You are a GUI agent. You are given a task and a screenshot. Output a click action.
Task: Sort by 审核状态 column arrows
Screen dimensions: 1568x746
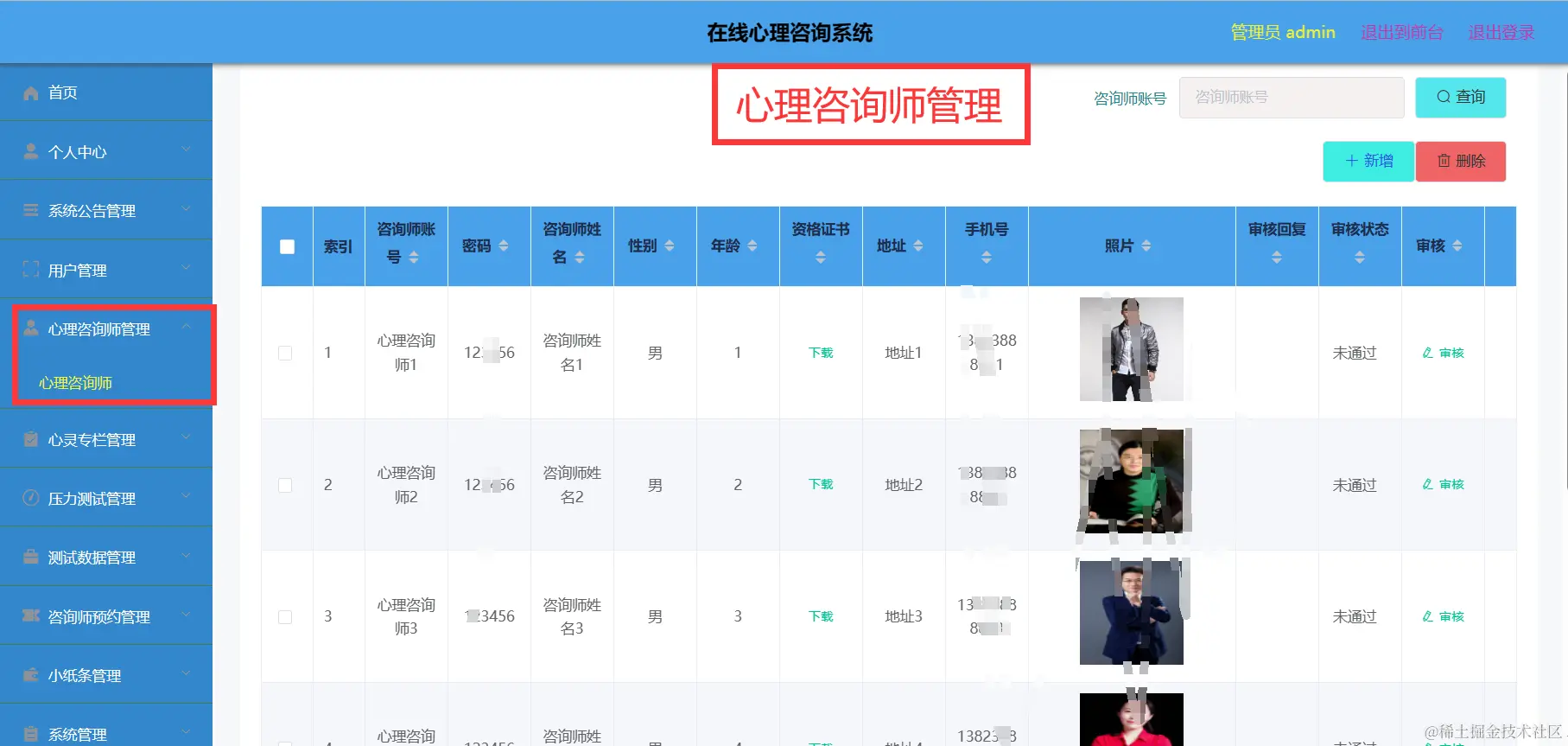(1360, 258)
